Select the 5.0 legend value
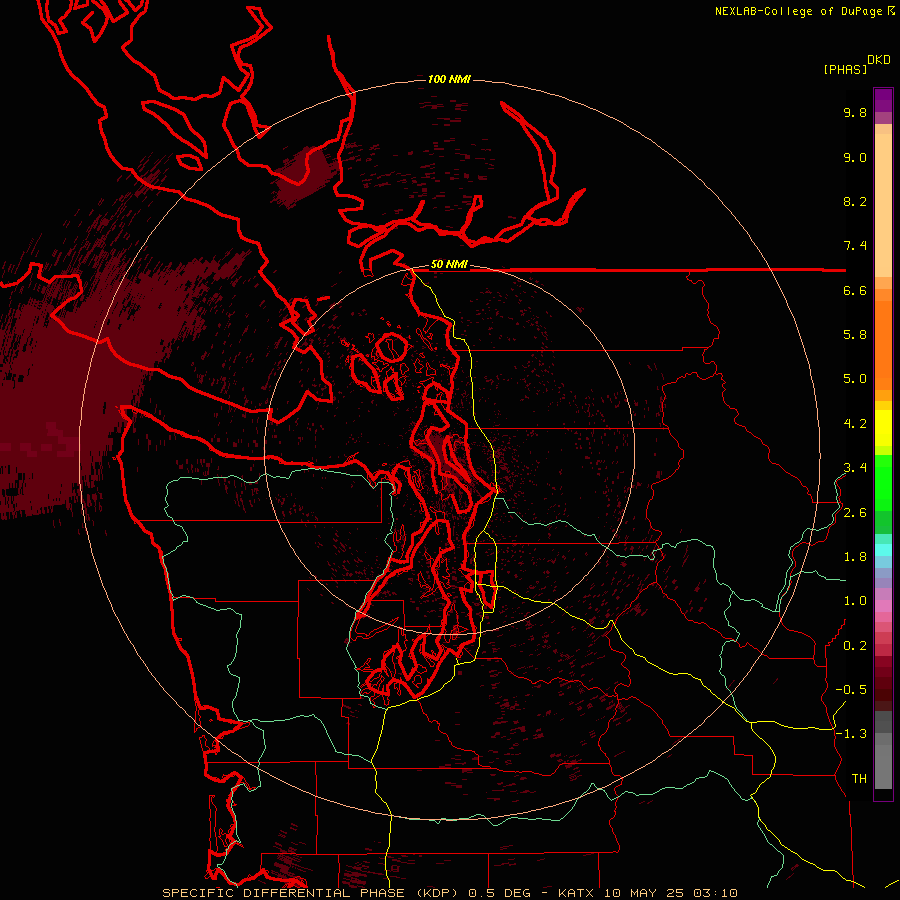 [x=855, y=379]
